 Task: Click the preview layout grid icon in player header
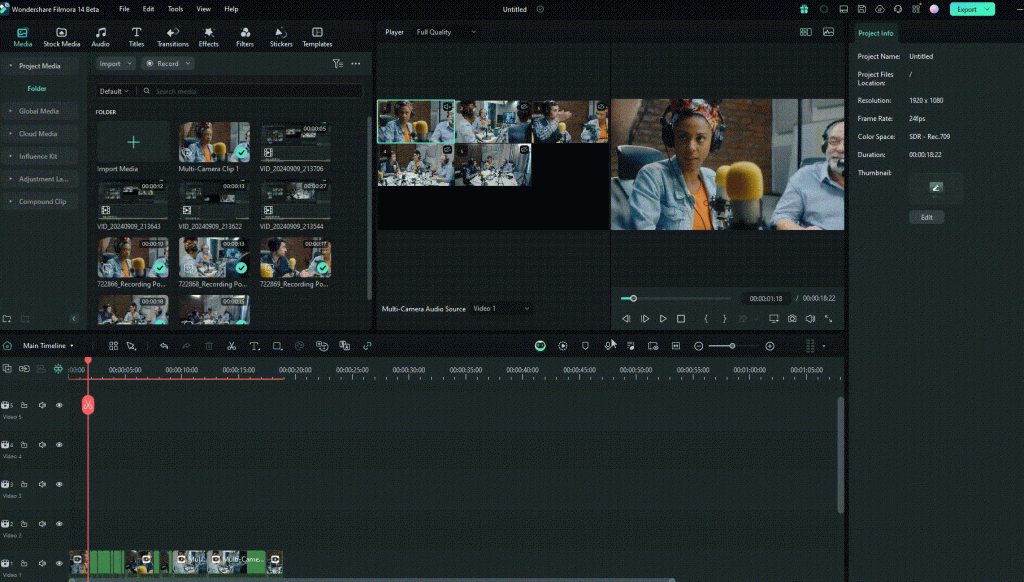tap(806, 32)
